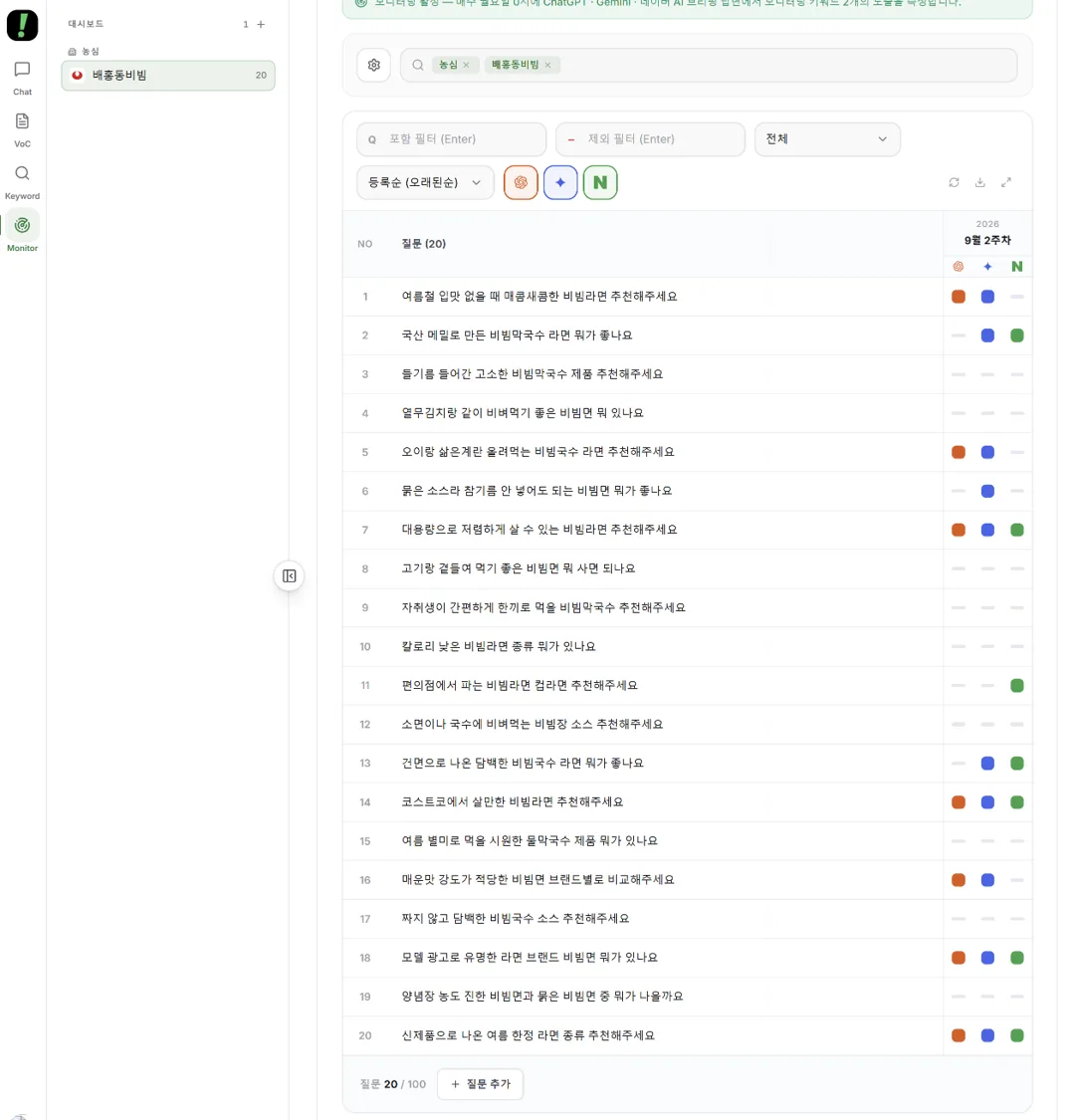
Task: Download the question table data
Action: [980, 182]
